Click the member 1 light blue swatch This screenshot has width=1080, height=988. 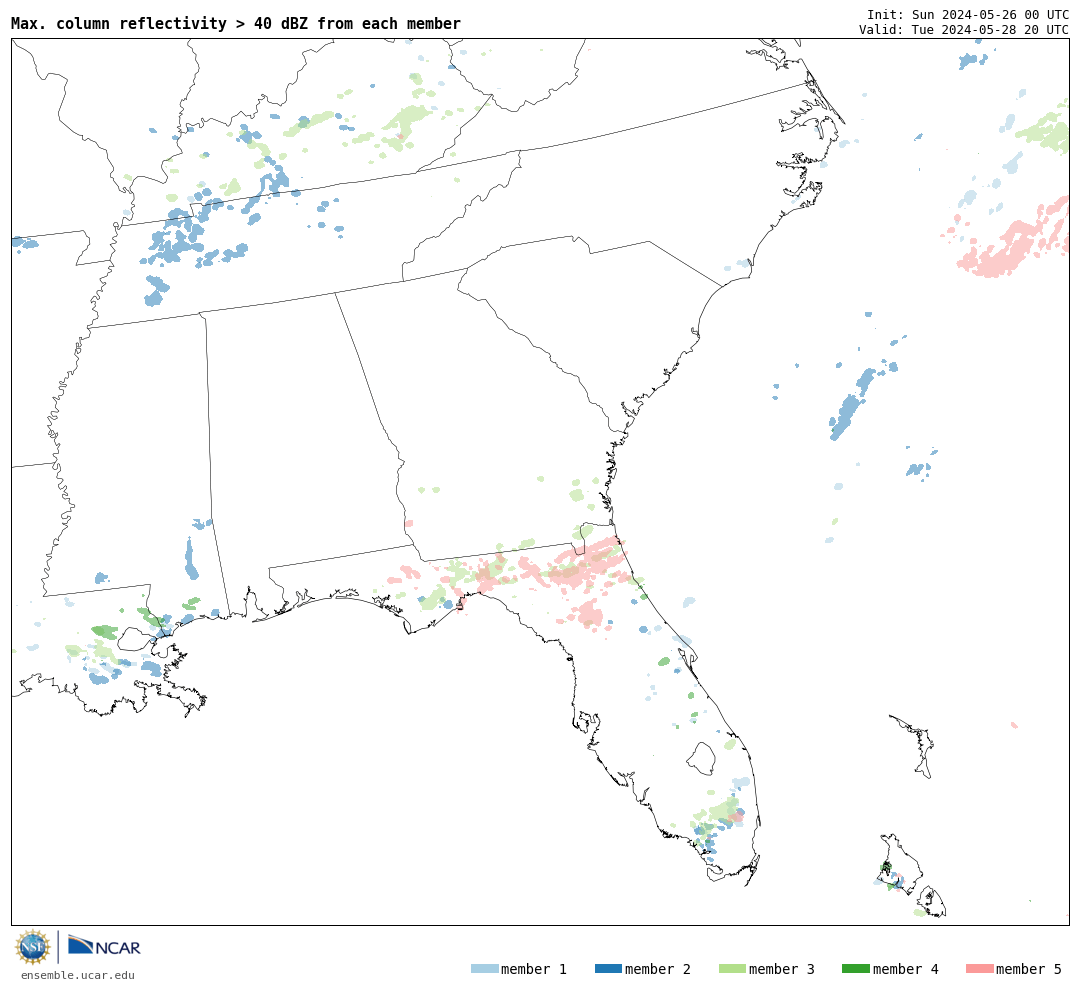[x=484, y=969]
